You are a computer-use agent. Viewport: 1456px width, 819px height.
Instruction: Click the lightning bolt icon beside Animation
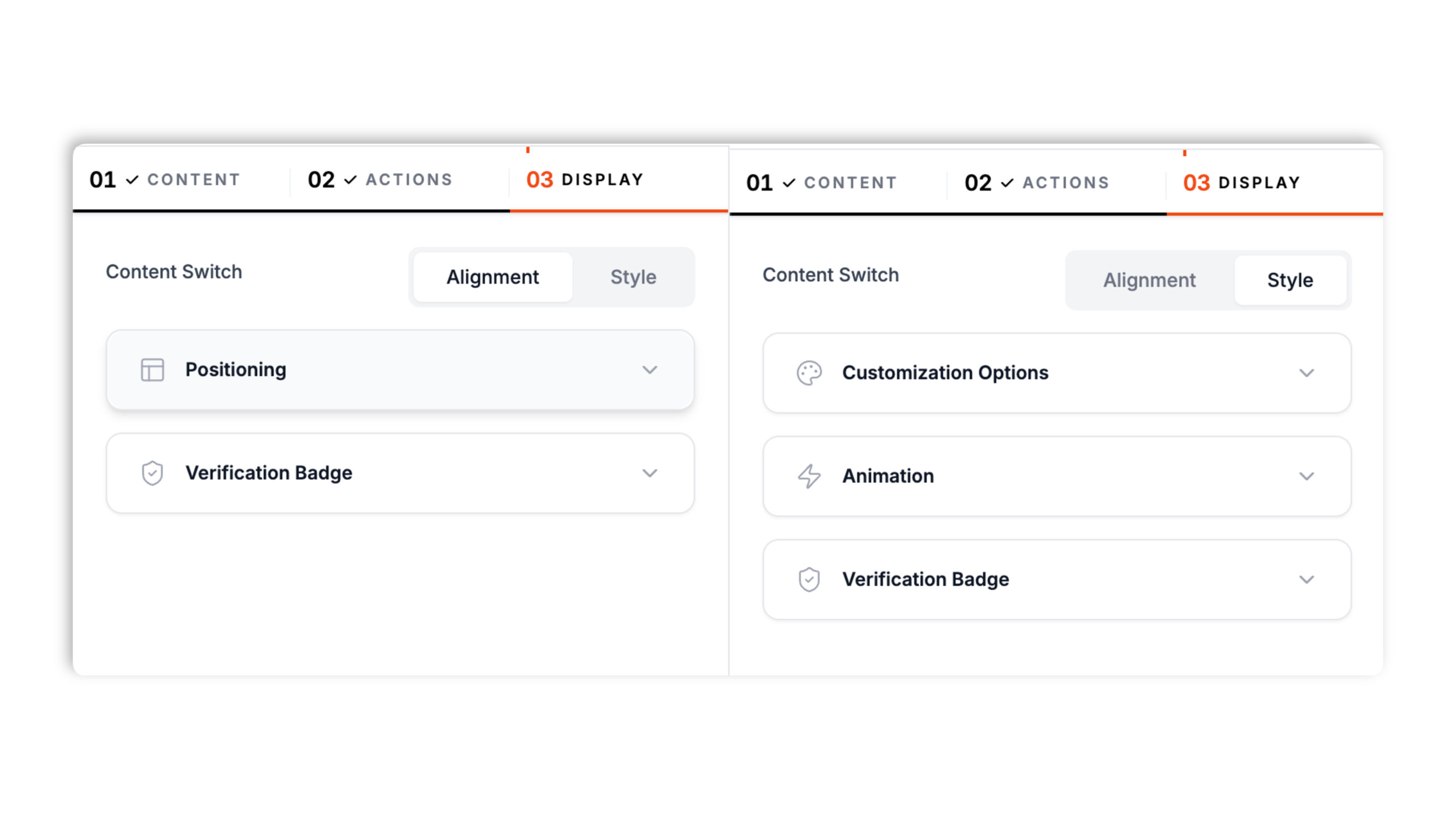click(x=809, y=476)
